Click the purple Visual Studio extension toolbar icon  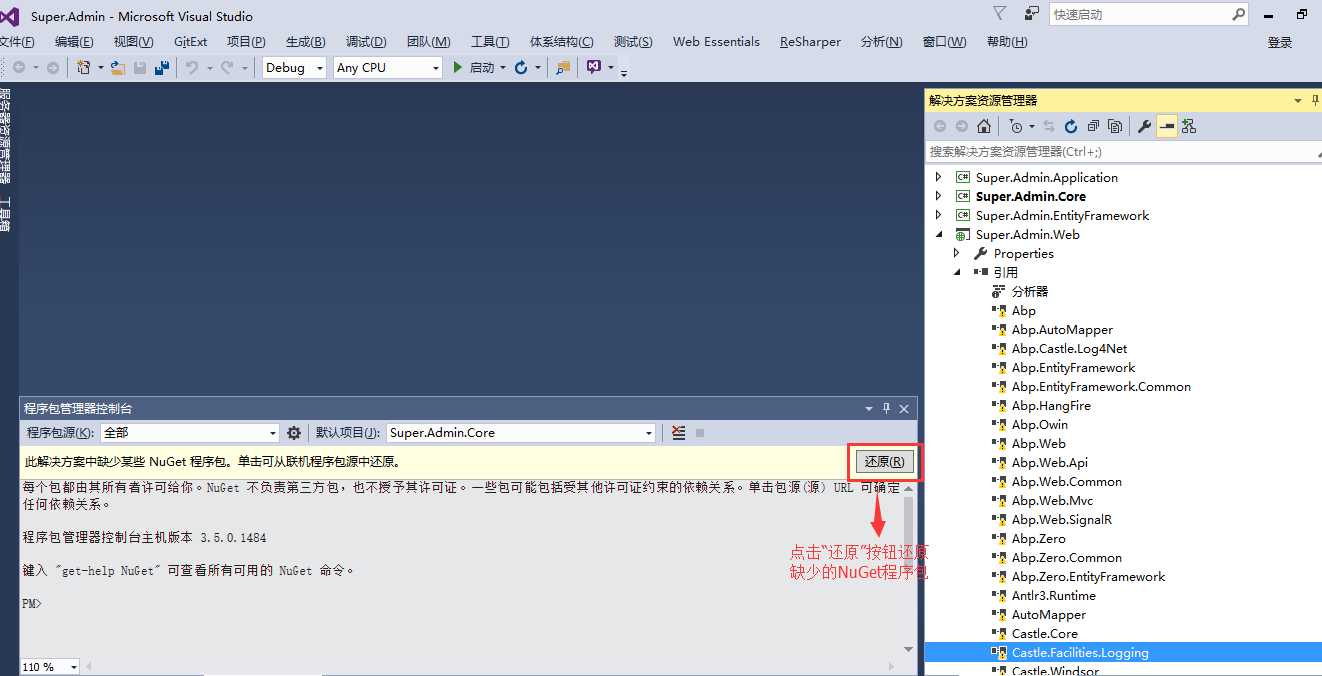click(594, 67)
